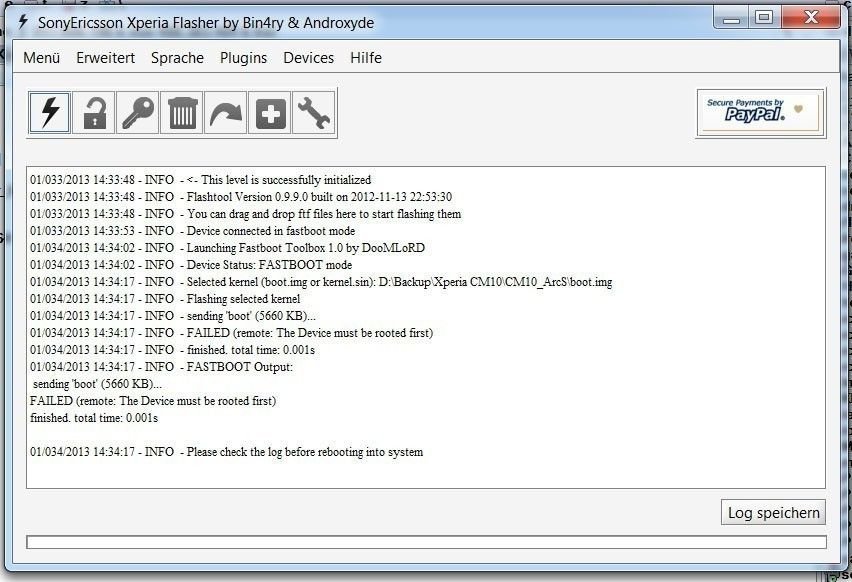852x582 pixels.
Task: Click the Secure Payments by PayPal button
Action: coord(761,112)
